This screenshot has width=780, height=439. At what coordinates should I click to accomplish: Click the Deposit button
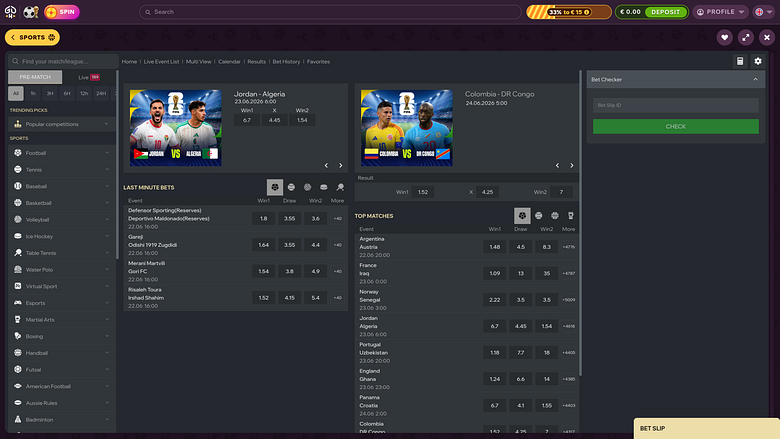click(665, 12)
